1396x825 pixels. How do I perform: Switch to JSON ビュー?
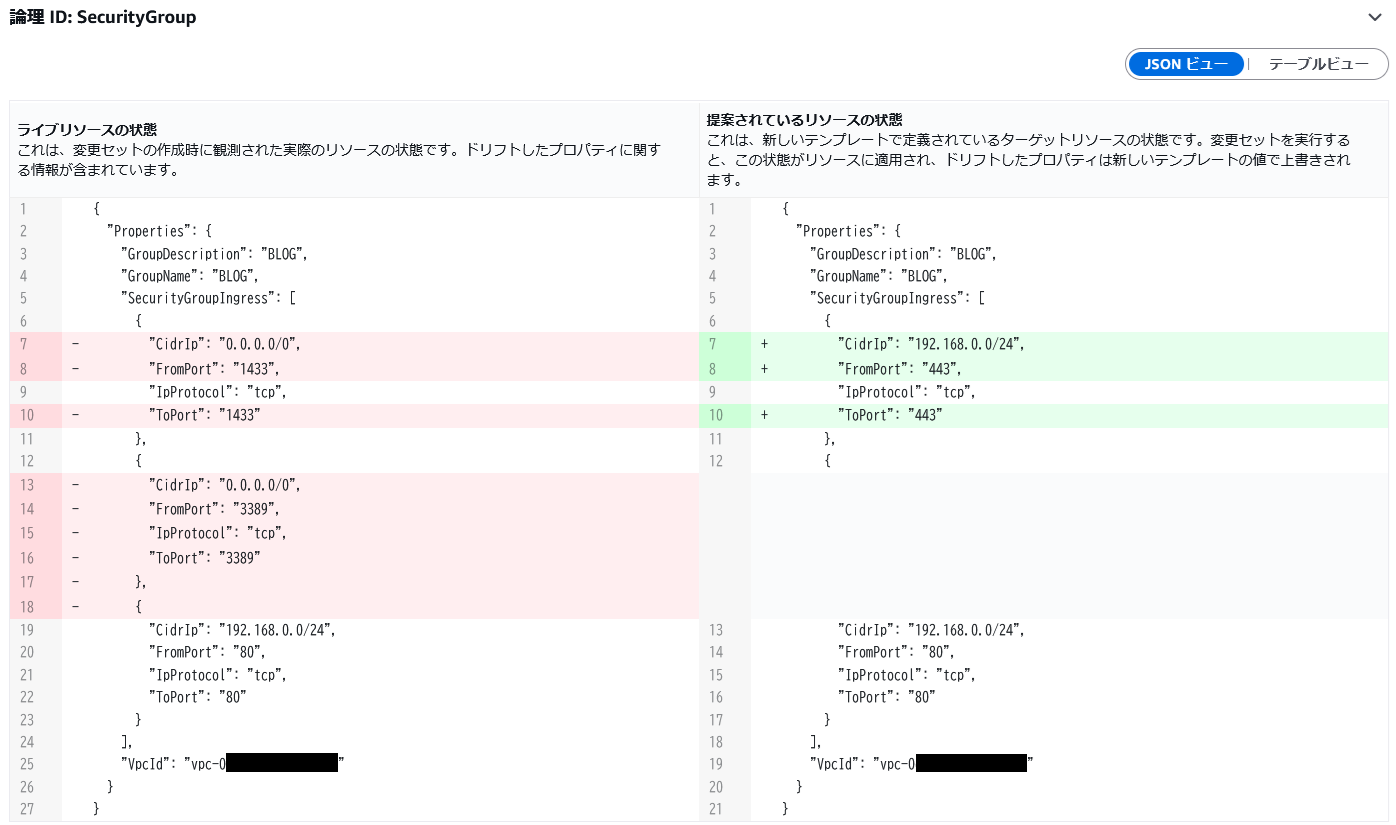[x=1186, y=64]
